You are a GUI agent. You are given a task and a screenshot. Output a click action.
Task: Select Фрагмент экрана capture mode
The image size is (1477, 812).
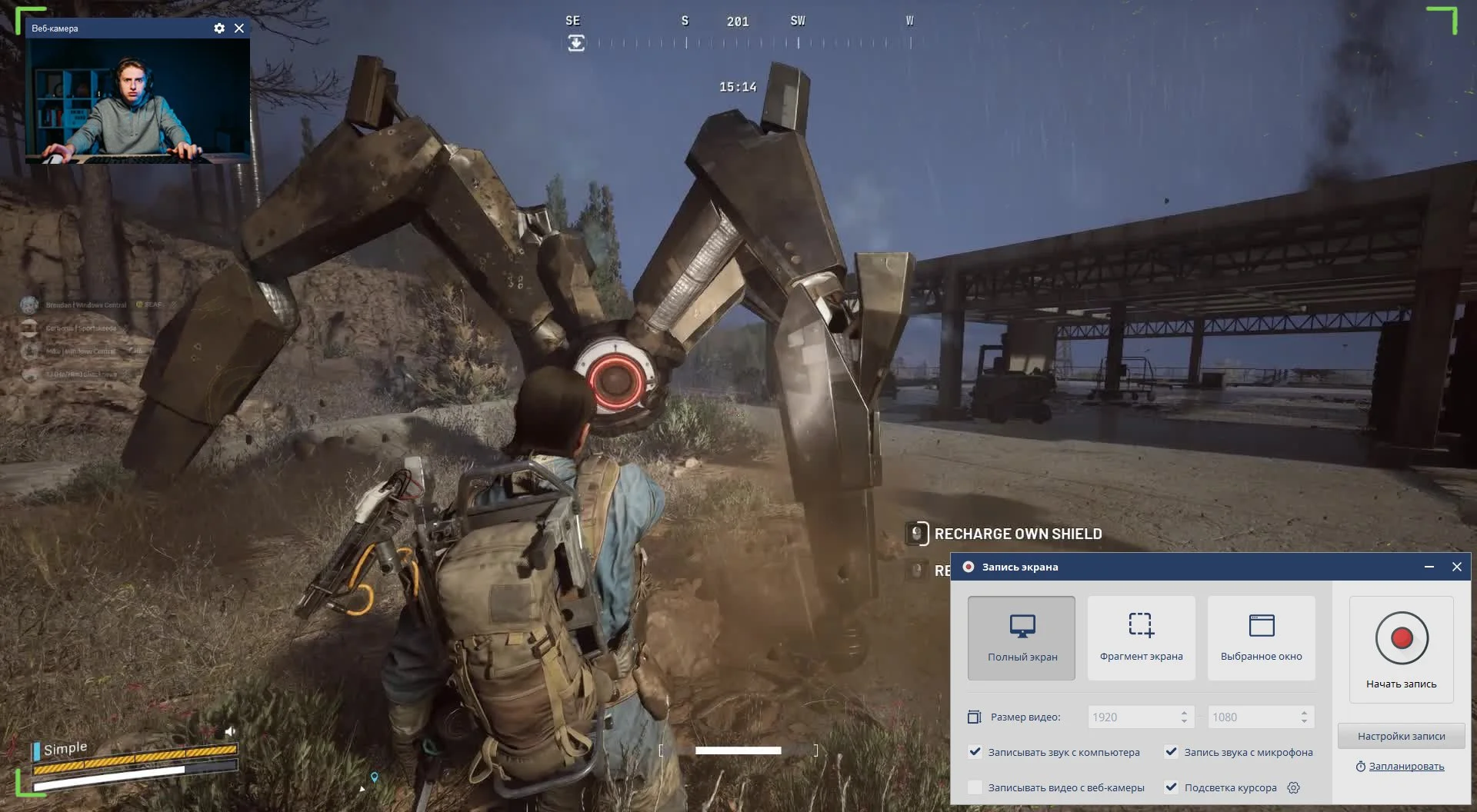click(1142, 637)
